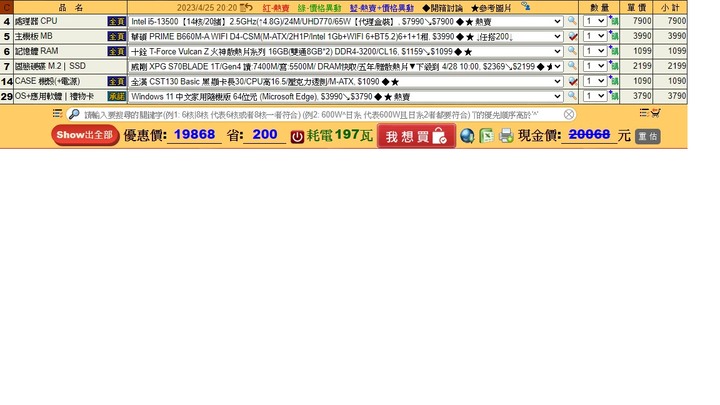The height and width of the screenshot is (405, 720).
Task: Click the green 購 icon on the CPU row
Action: pos(613,21)
